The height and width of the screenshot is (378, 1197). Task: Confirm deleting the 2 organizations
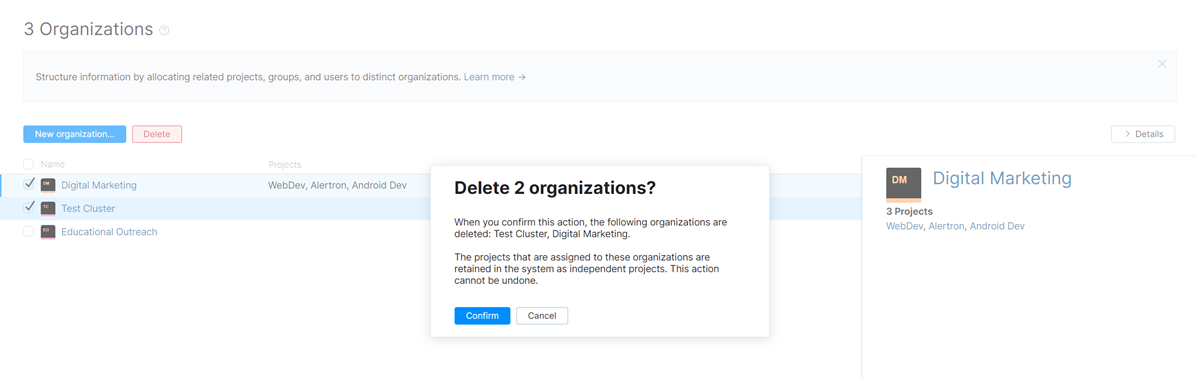482,316
